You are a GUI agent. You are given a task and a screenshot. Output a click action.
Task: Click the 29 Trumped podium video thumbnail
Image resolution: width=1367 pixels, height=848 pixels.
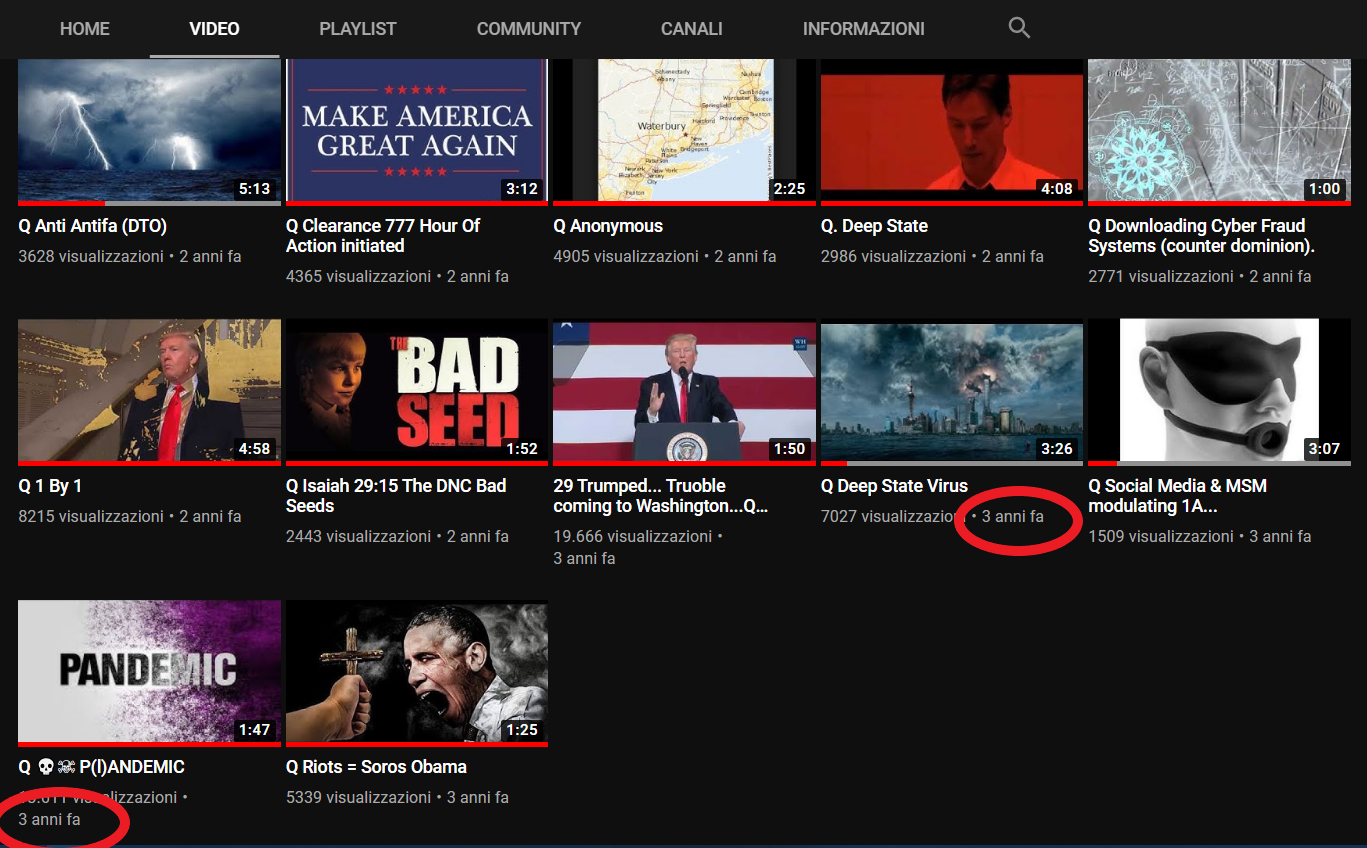tap(684, 391)
